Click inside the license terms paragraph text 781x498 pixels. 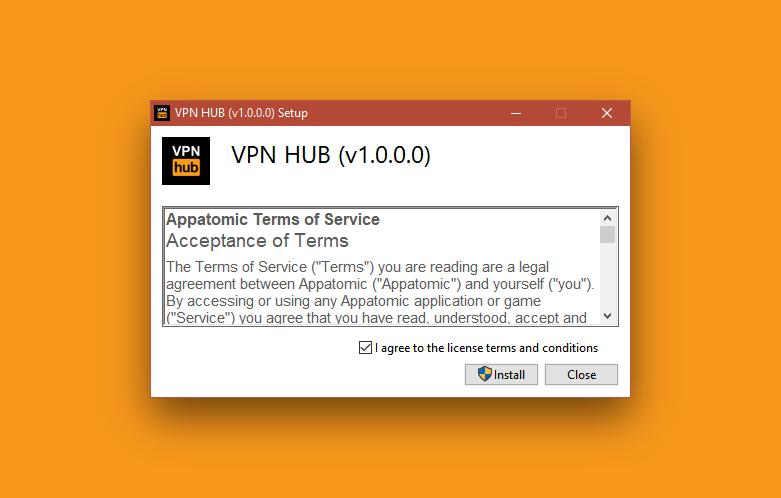click(x=380, y=292)
